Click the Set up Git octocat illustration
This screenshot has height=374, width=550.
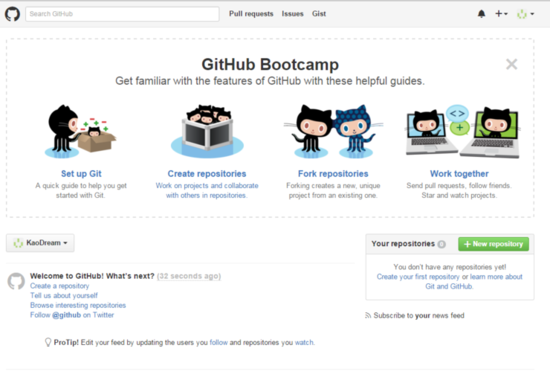pyautogui.click(x=80, y=132)
